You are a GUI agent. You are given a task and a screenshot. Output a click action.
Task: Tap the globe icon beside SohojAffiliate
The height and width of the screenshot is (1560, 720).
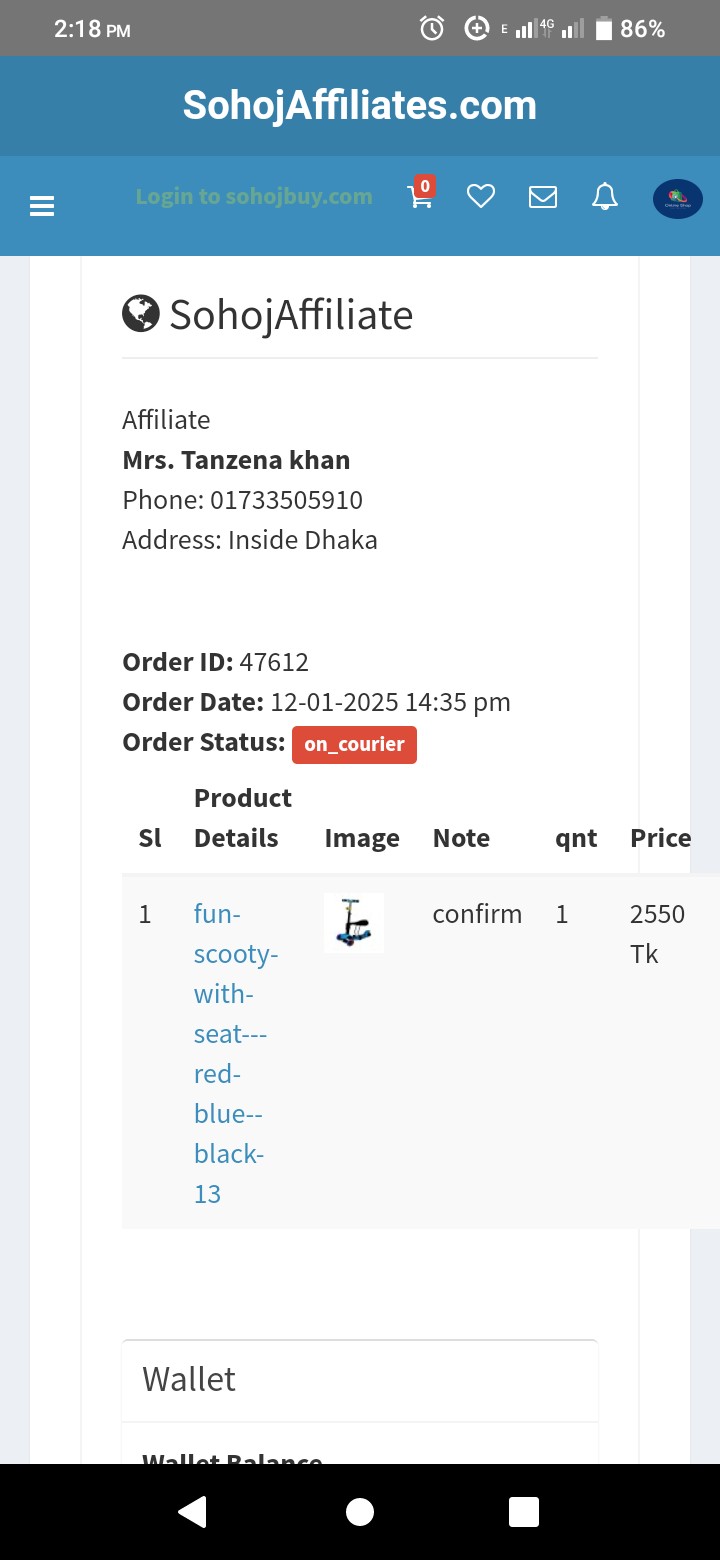click(x=141, y=314)
